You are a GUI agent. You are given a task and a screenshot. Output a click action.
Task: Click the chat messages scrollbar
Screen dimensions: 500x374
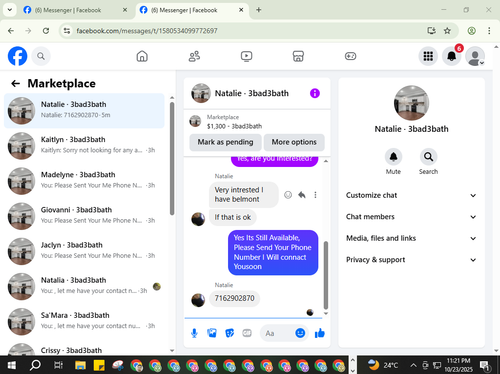tap(326, 275)
